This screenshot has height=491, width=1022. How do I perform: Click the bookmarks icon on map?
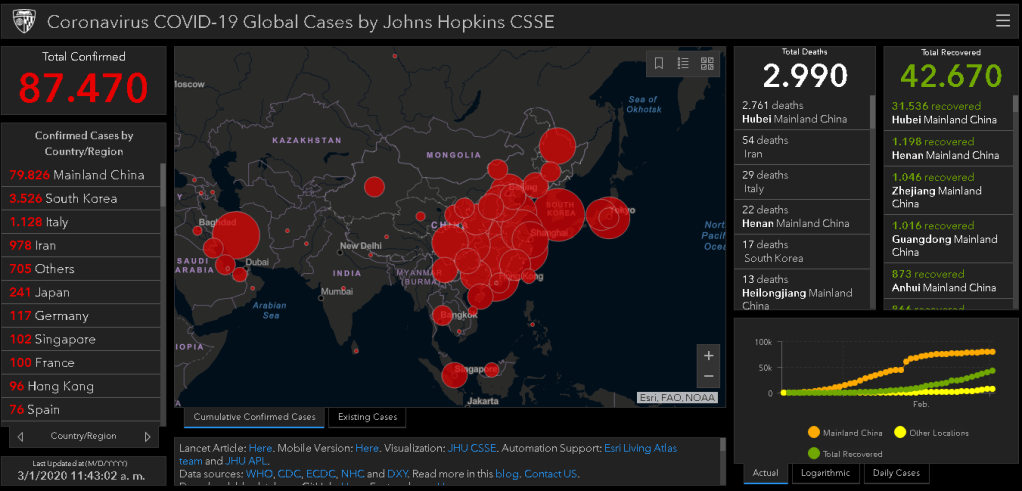(x=659, y=63)
